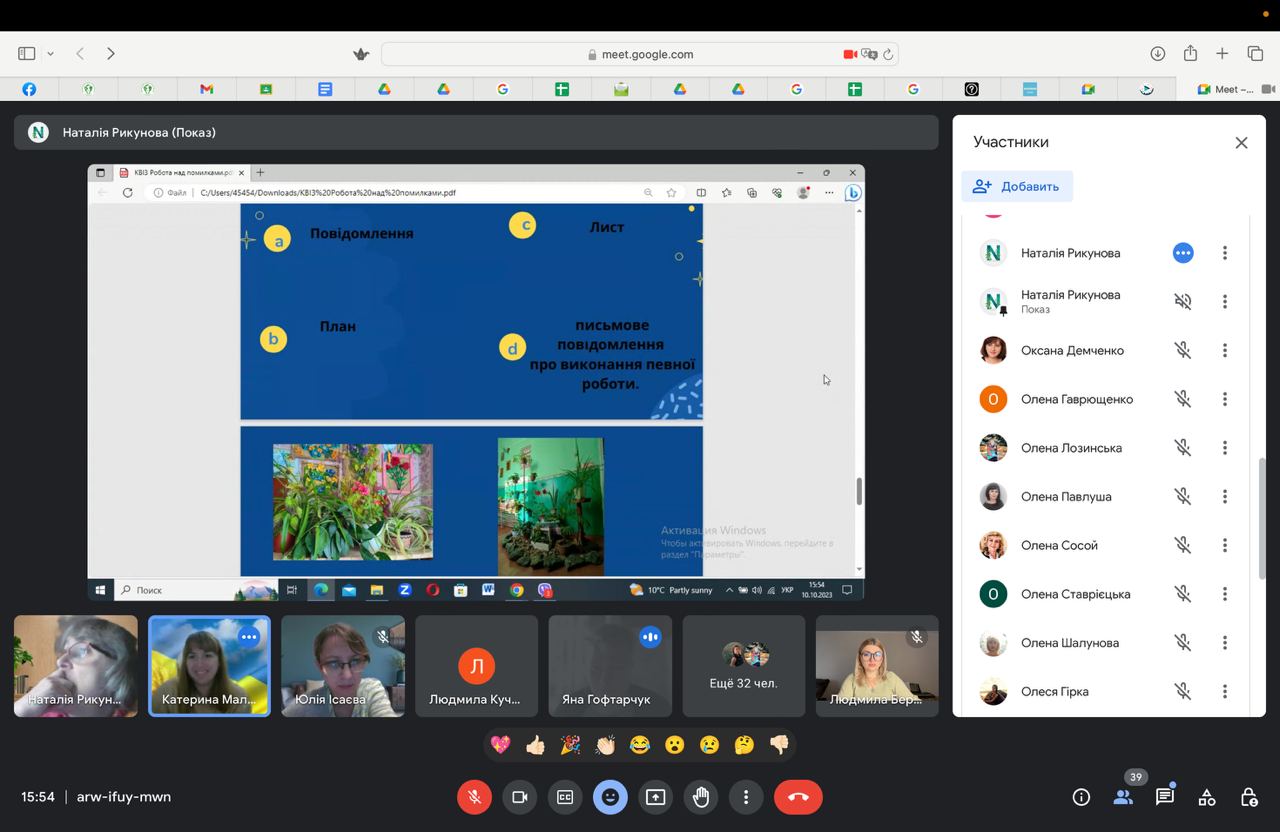Toggle the participants panel icon
Image resolution: width=1280 pixels, height=832 pixels.
pos(1123,797)
